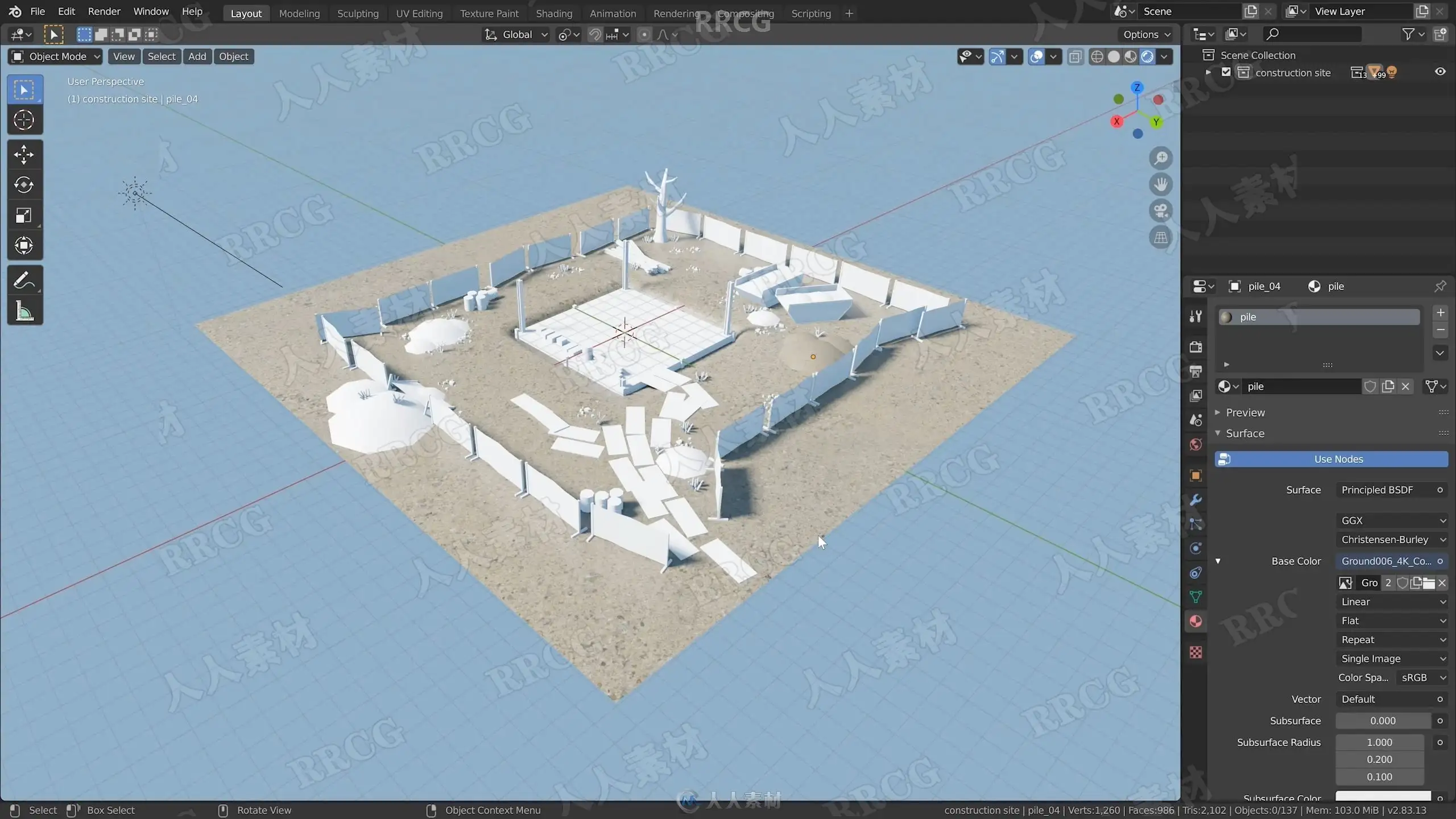1456x819 pixels.
Task: Open the Add menu in the viewport header
Action: 197,56
